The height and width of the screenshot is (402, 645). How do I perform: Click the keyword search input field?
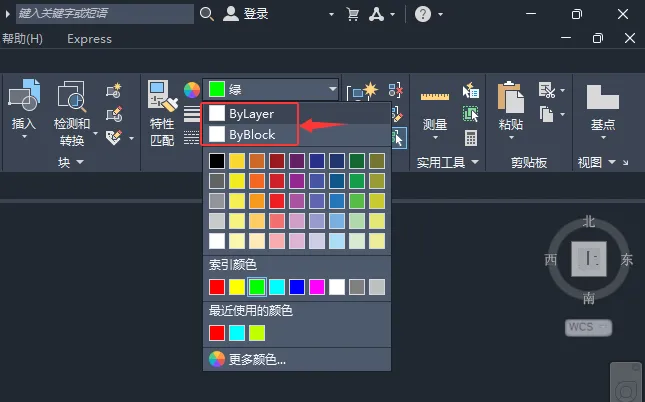click(105, 14)
